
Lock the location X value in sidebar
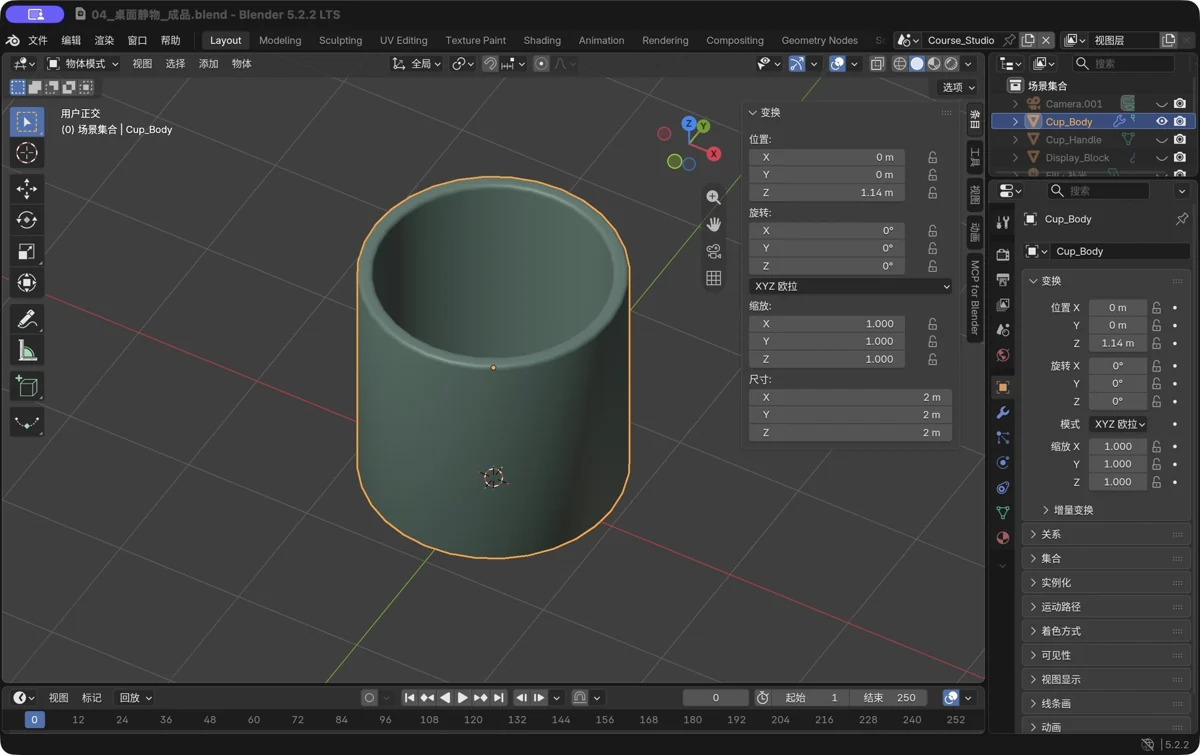click(x=932, y=157)
